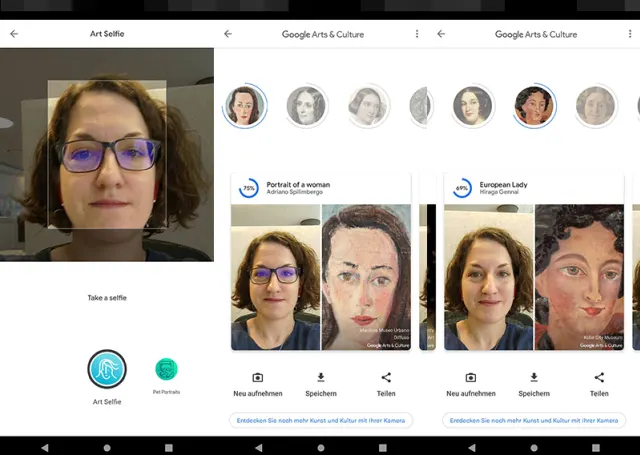Tap the 75% match indicator
The image size is (640, 455).
(x=249, y=188)
